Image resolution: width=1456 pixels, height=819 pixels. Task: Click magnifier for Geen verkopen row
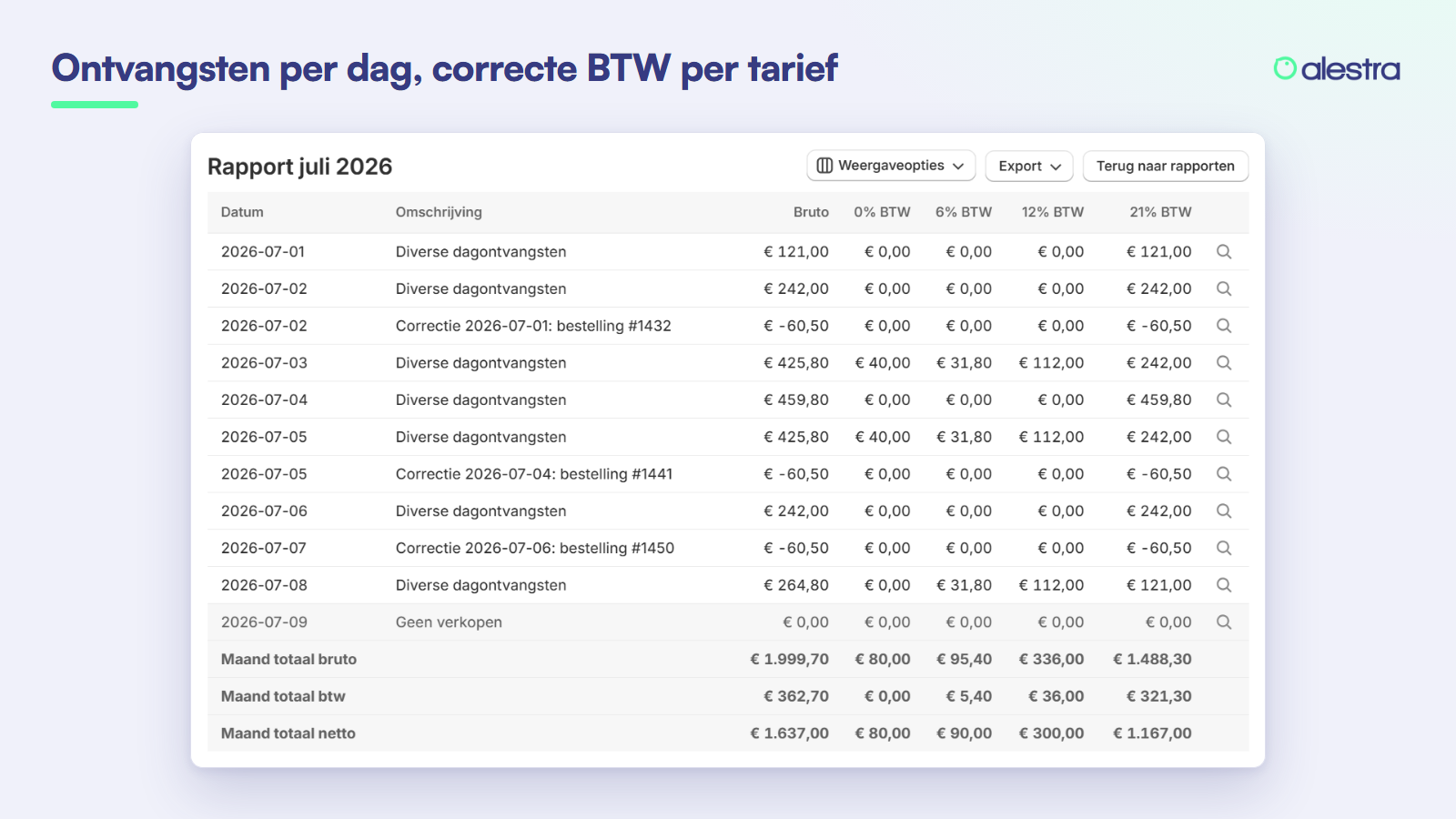tap(1224, 622)
